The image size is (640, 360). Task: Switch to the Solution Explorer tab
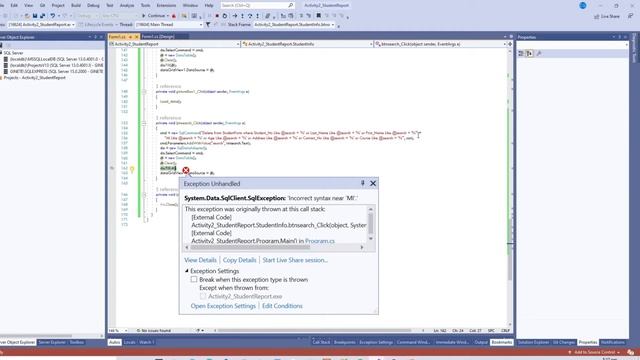[533, 342]
